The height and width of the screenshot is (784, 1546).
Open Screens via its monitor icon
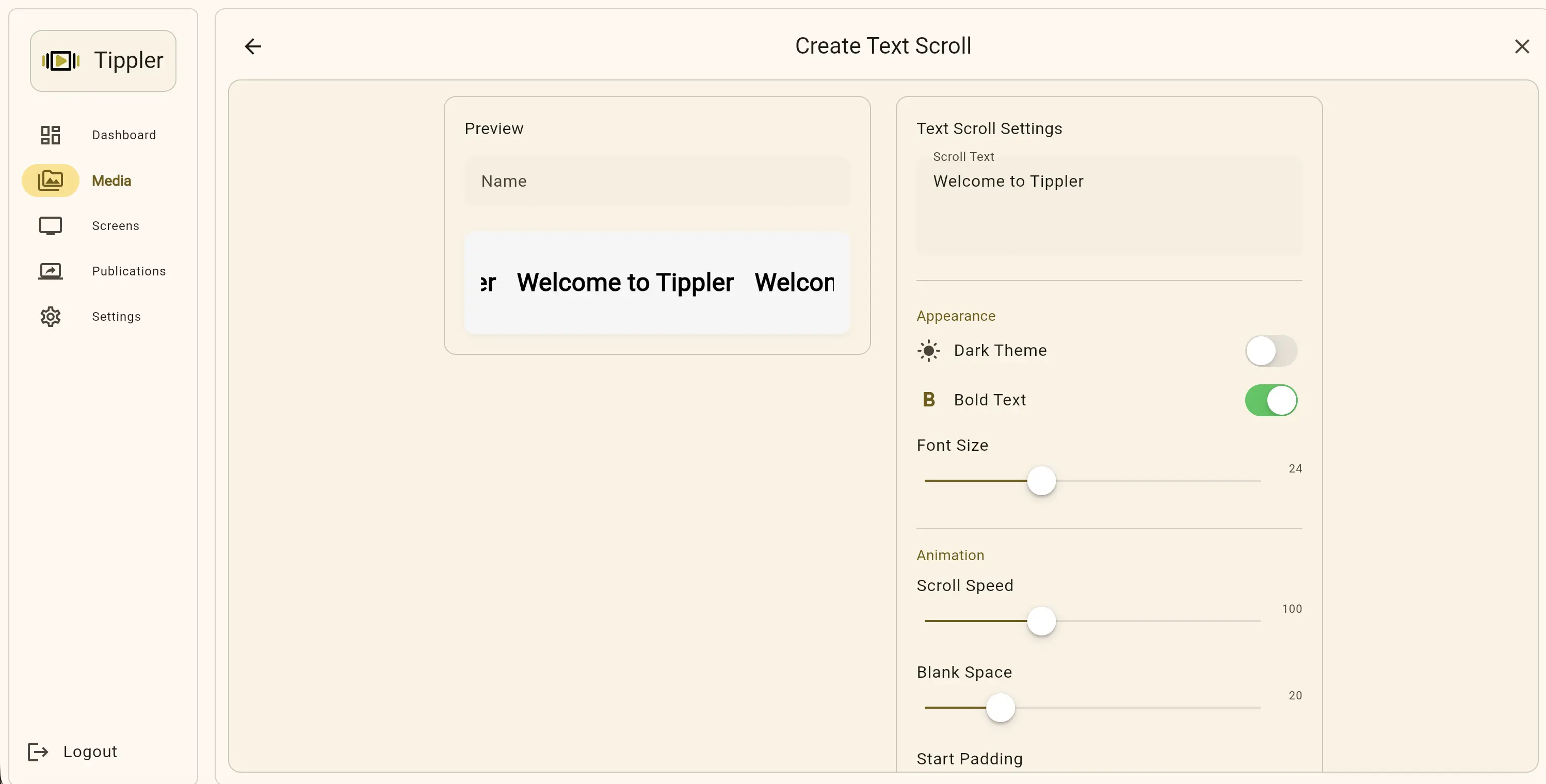pos(51,225)
